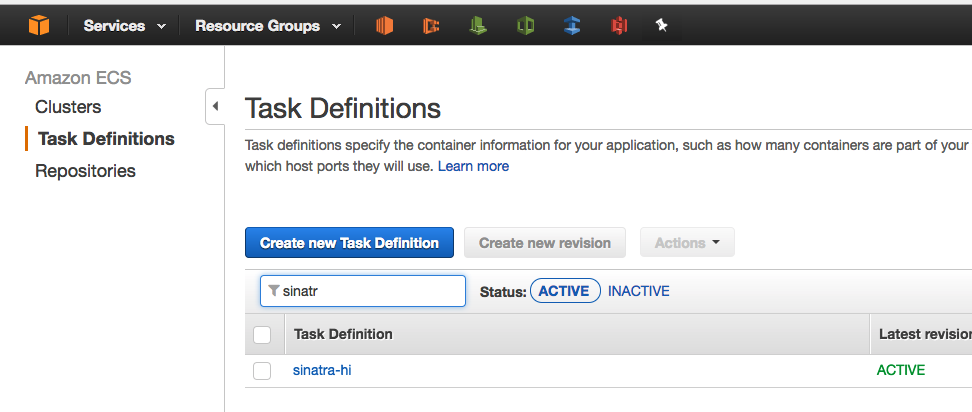Open Repositories in the sidebar

click(x=86, y=171)
